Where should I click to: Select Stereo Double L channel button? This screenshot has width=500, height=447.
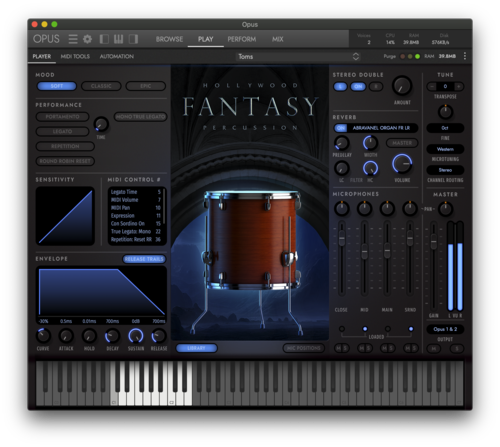[x=340, y=87]
